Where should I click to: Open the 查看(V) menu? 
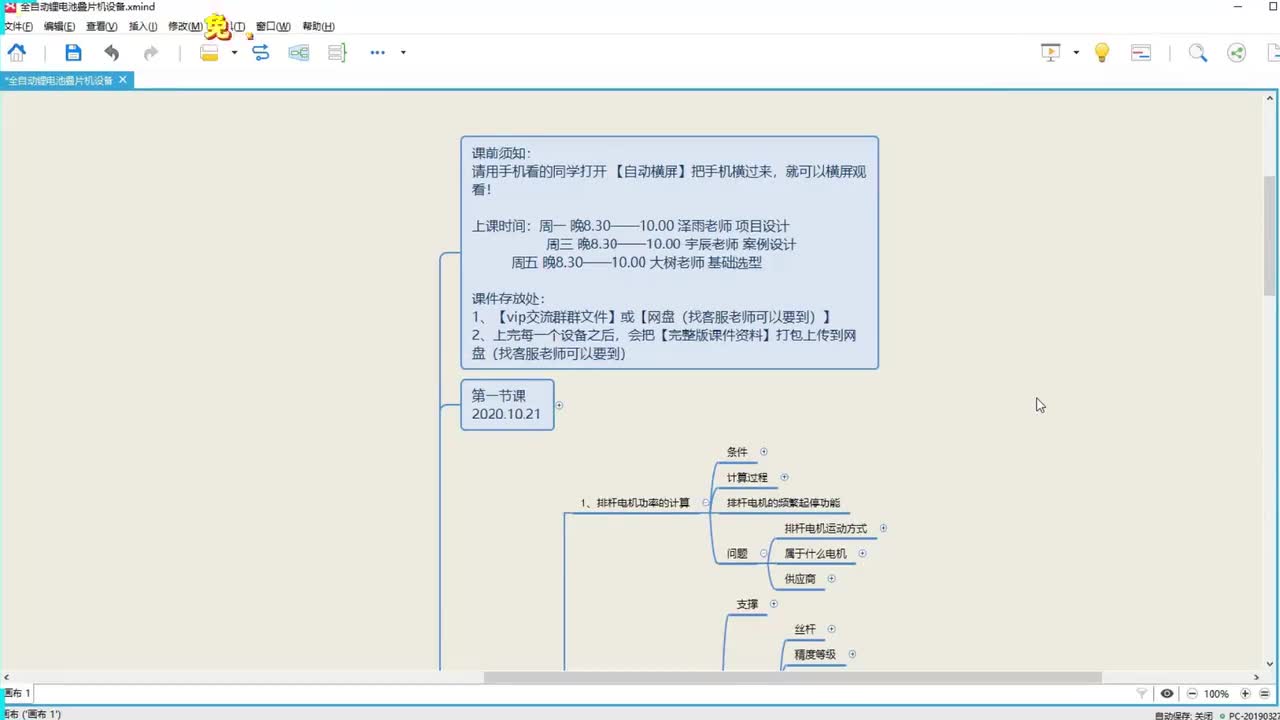(101, 27)
